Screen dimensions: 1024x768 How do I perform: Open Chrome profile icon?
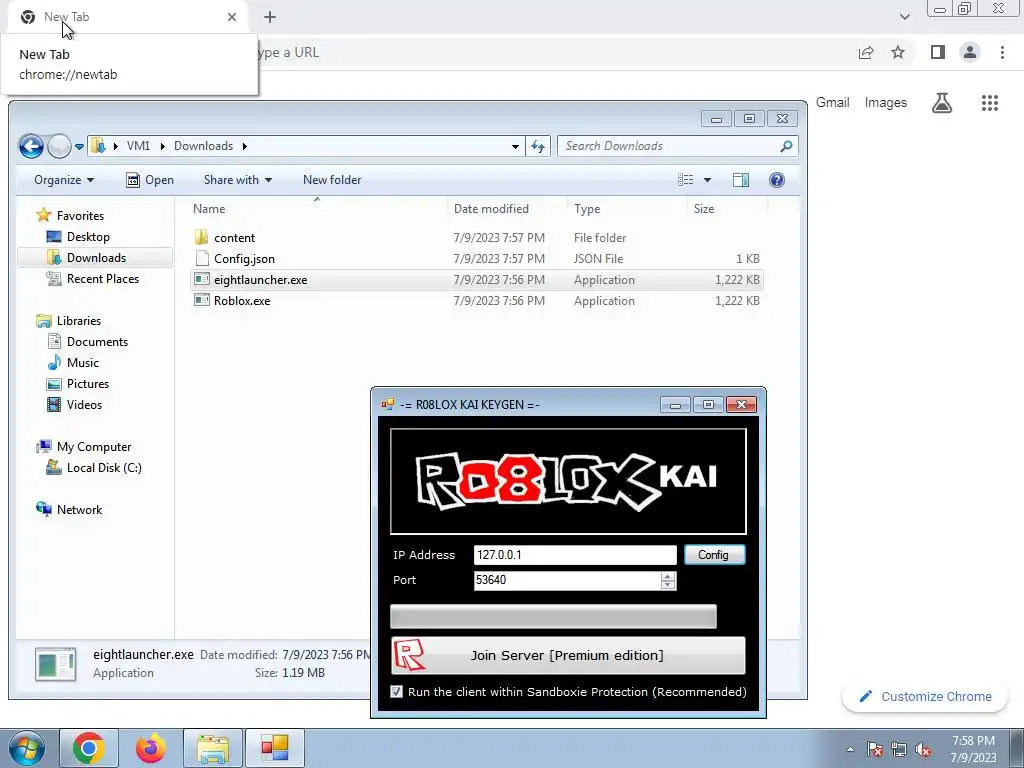tap(970, 52)
